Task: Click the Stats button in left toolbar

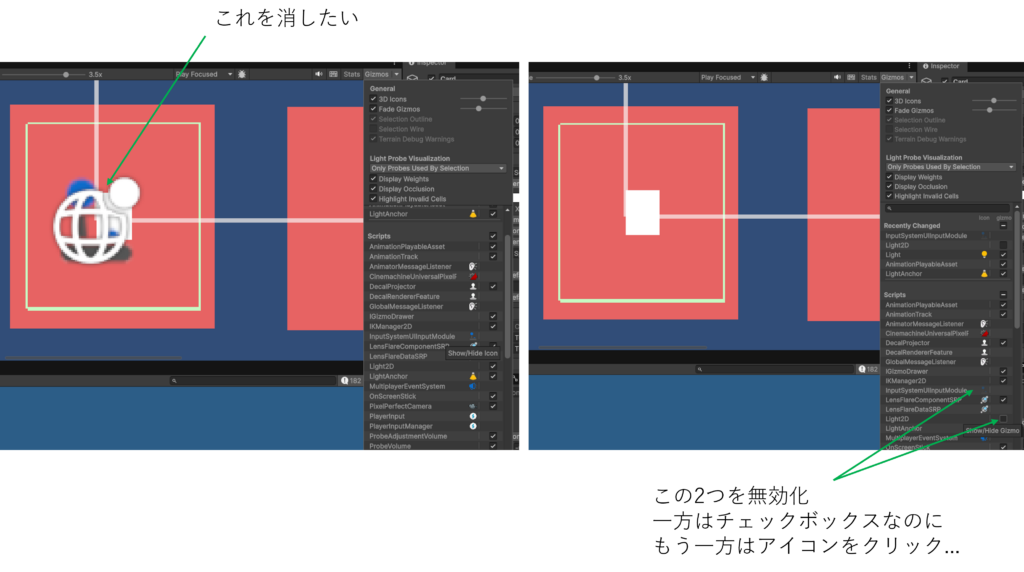Action: coord(351,74)
